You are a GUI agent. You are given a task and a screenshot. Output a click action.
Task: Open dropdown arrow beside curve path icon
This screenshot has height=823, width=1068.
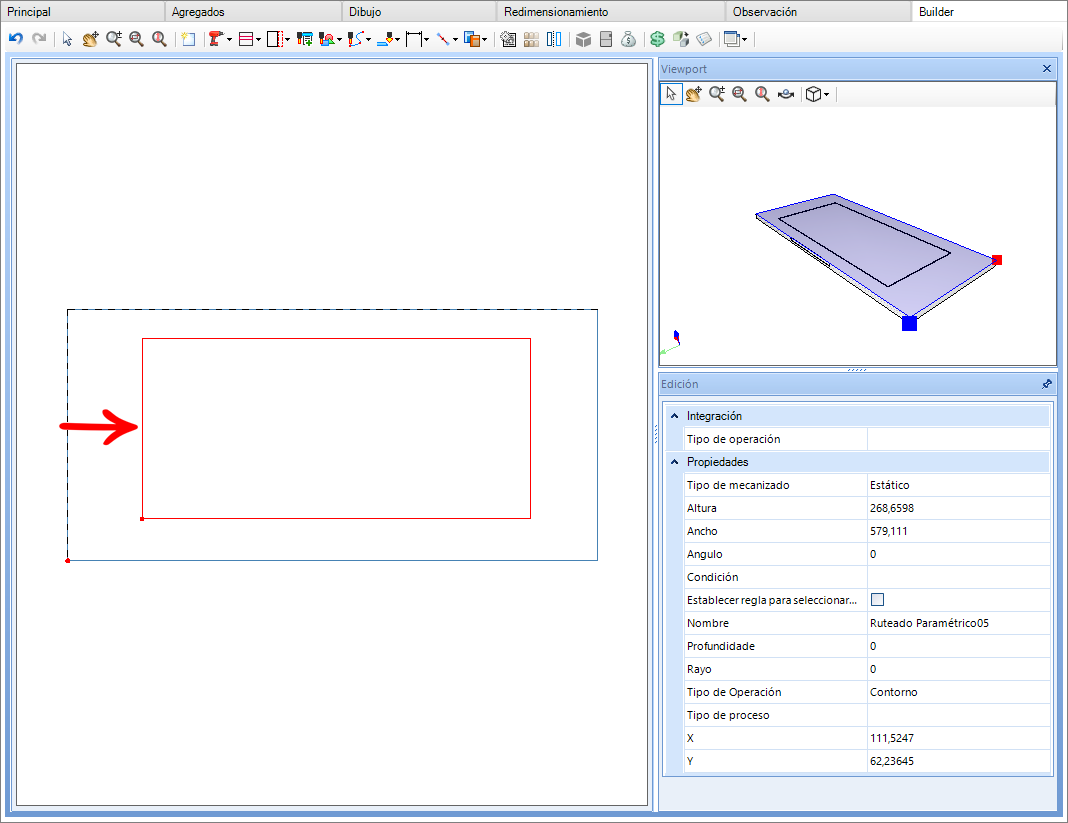(368, 40)
